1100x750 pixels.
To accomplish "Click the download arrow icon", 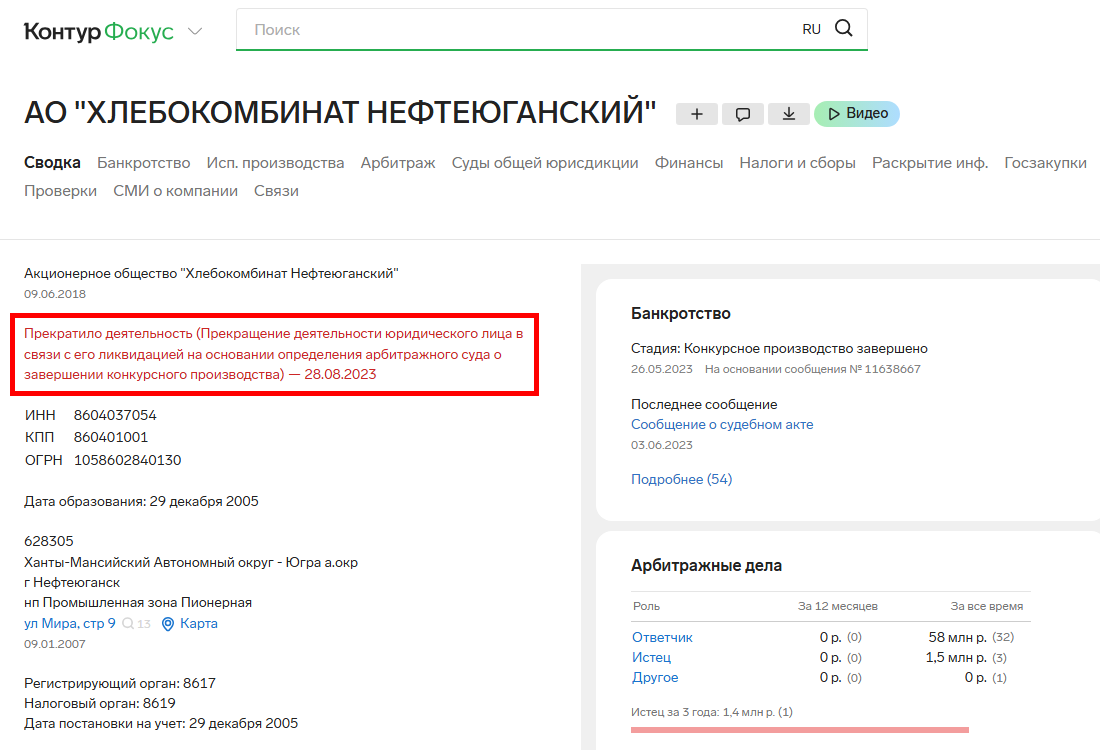I will pos(789,114).
